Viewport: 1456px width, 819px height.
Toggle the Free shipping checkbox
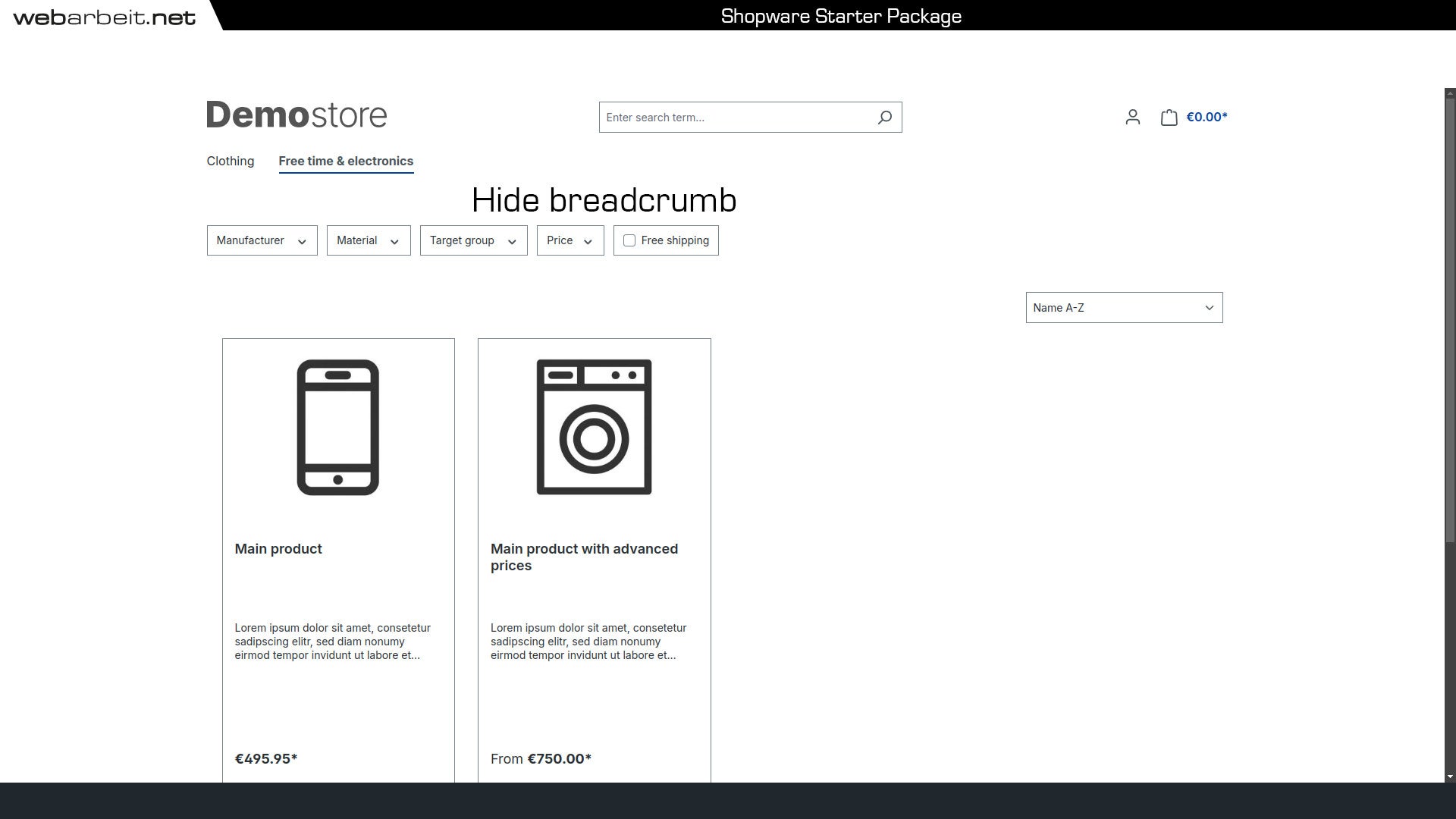point(628,240)
